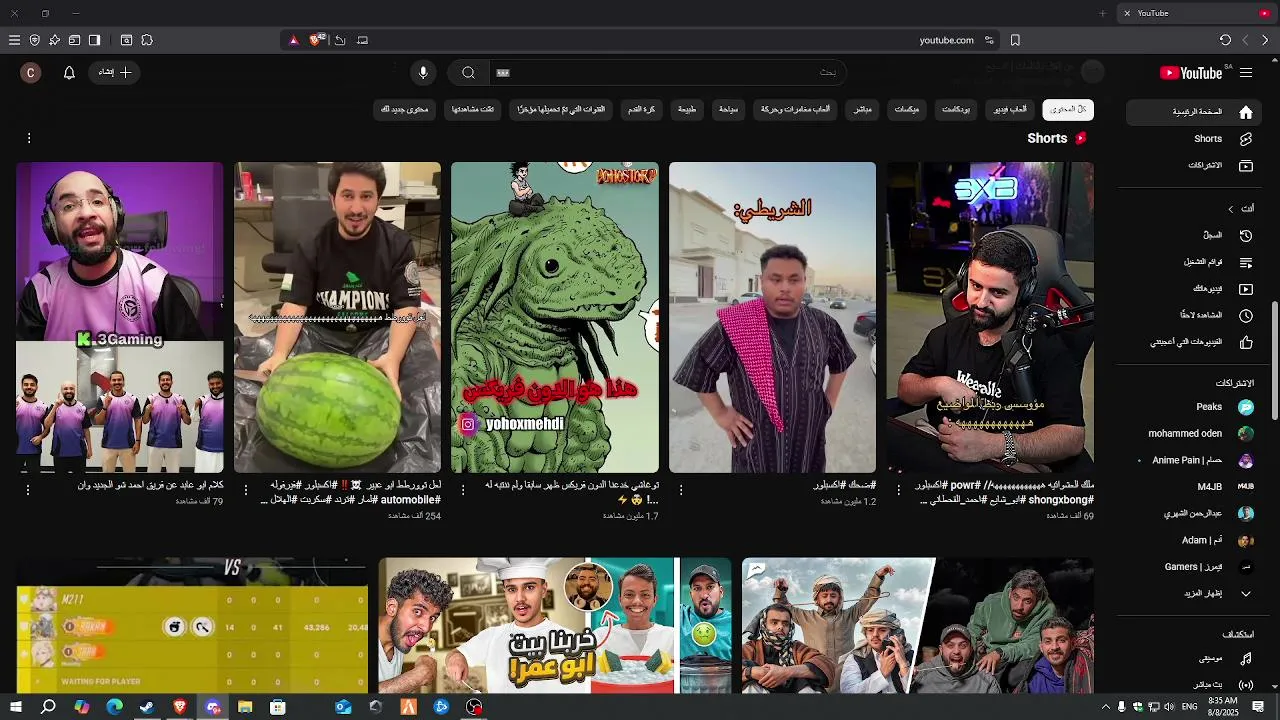Open browser extensions puzzle icon
1280x720 pixels.
pyautogui.click(x=147, y=40)
